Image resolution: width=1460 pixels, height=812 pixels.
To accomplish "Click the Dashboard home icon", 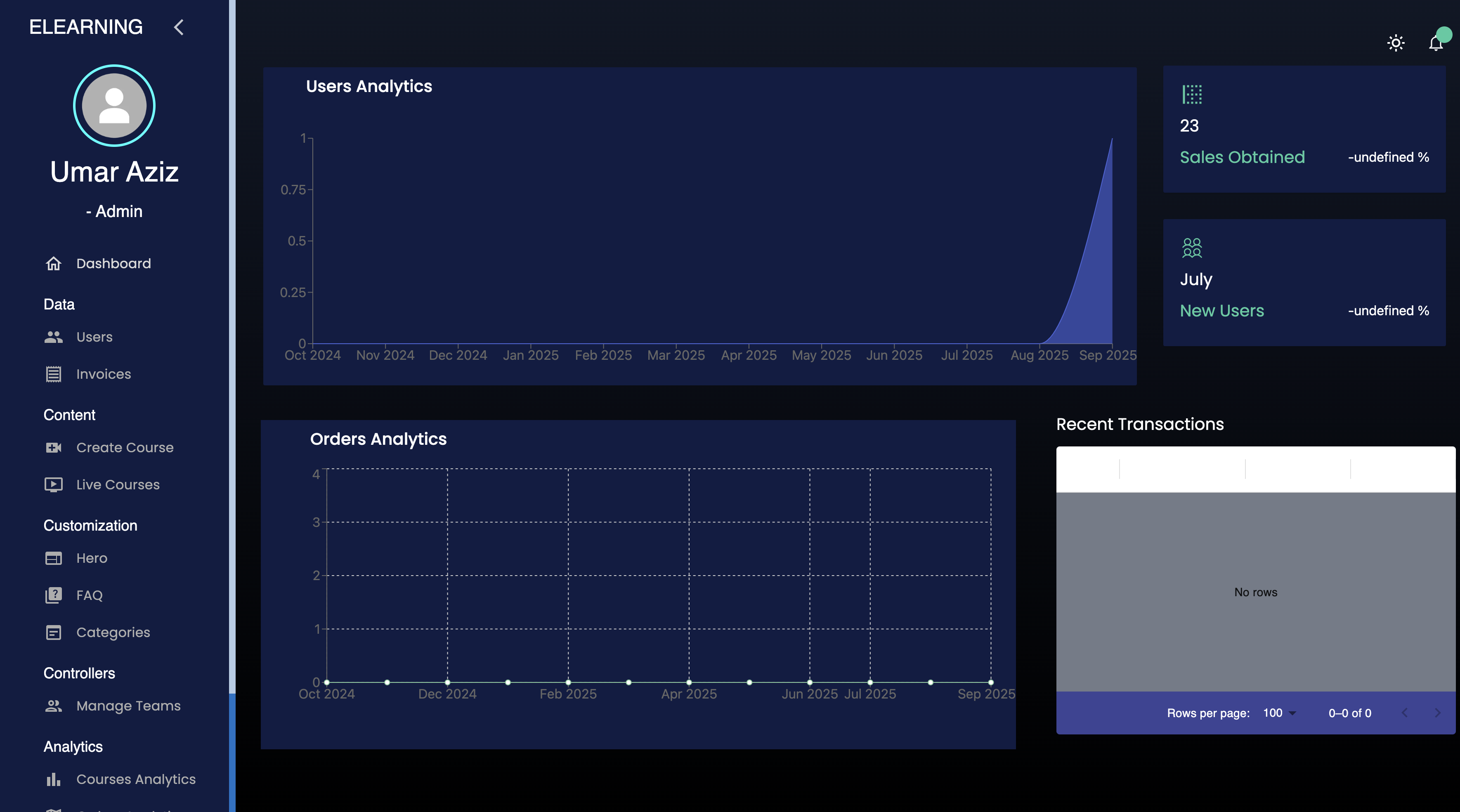I will [x=53, y=264].
